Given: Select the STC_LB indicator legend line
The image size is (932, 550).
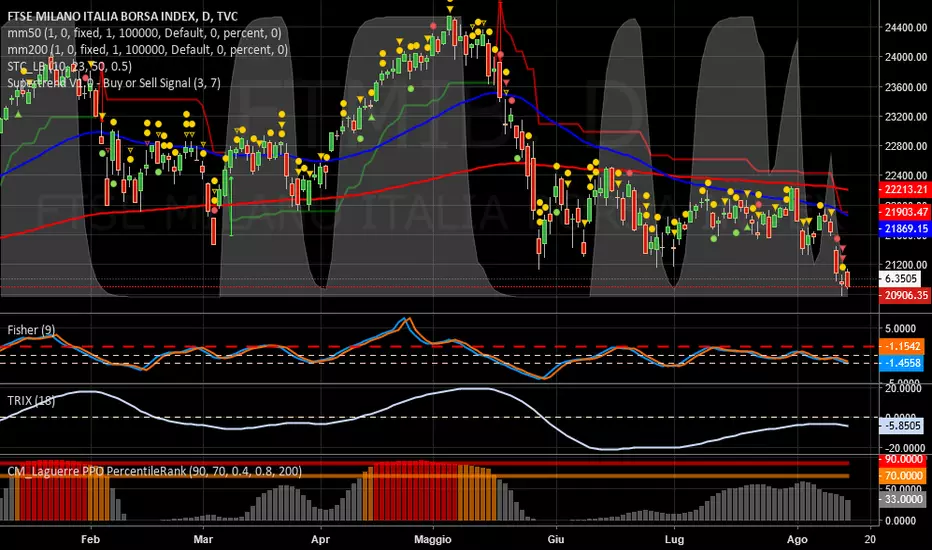Looking at the screenshot, I should (x=70, y=66).
